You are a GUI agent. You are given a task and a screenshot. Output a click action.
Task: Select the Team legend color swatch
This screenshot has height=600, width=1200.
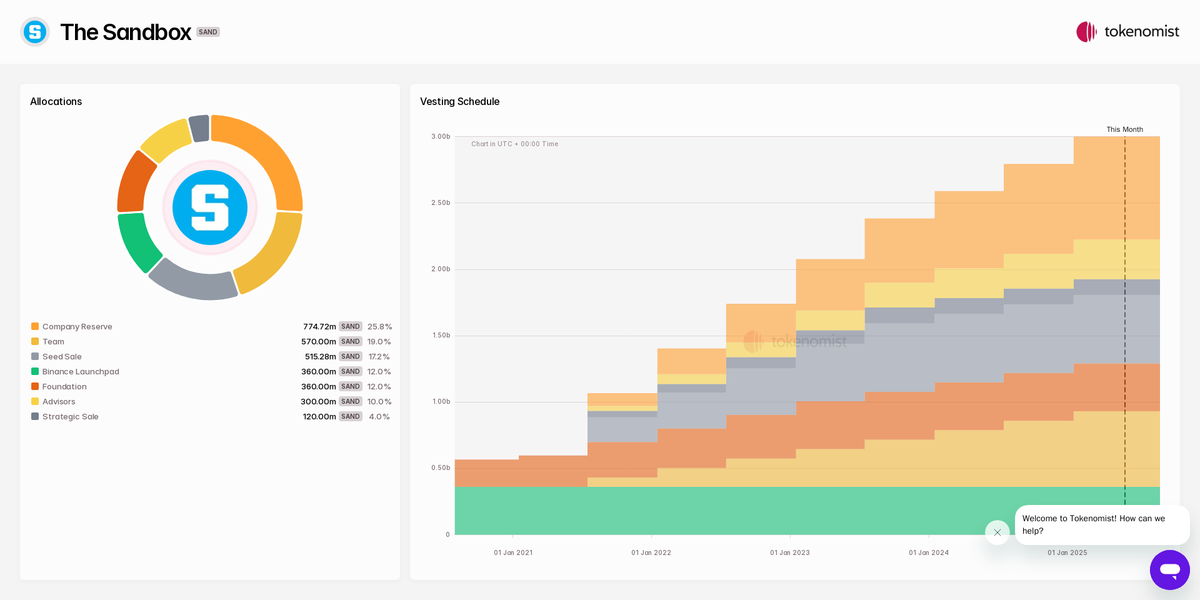[x=35, y=341]
